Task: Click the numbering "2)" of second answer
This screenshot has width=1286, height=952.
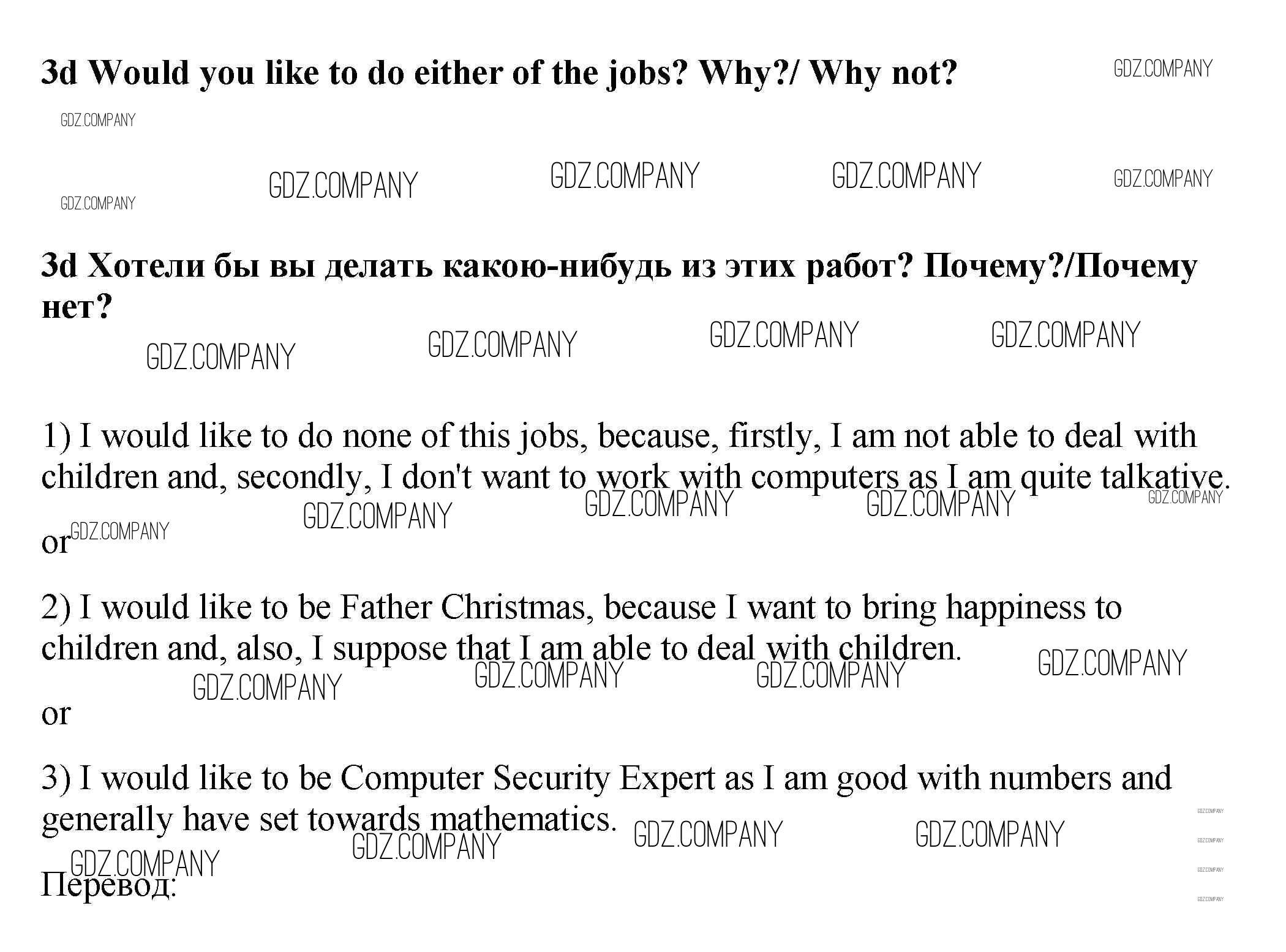Action: click(56, 607)
